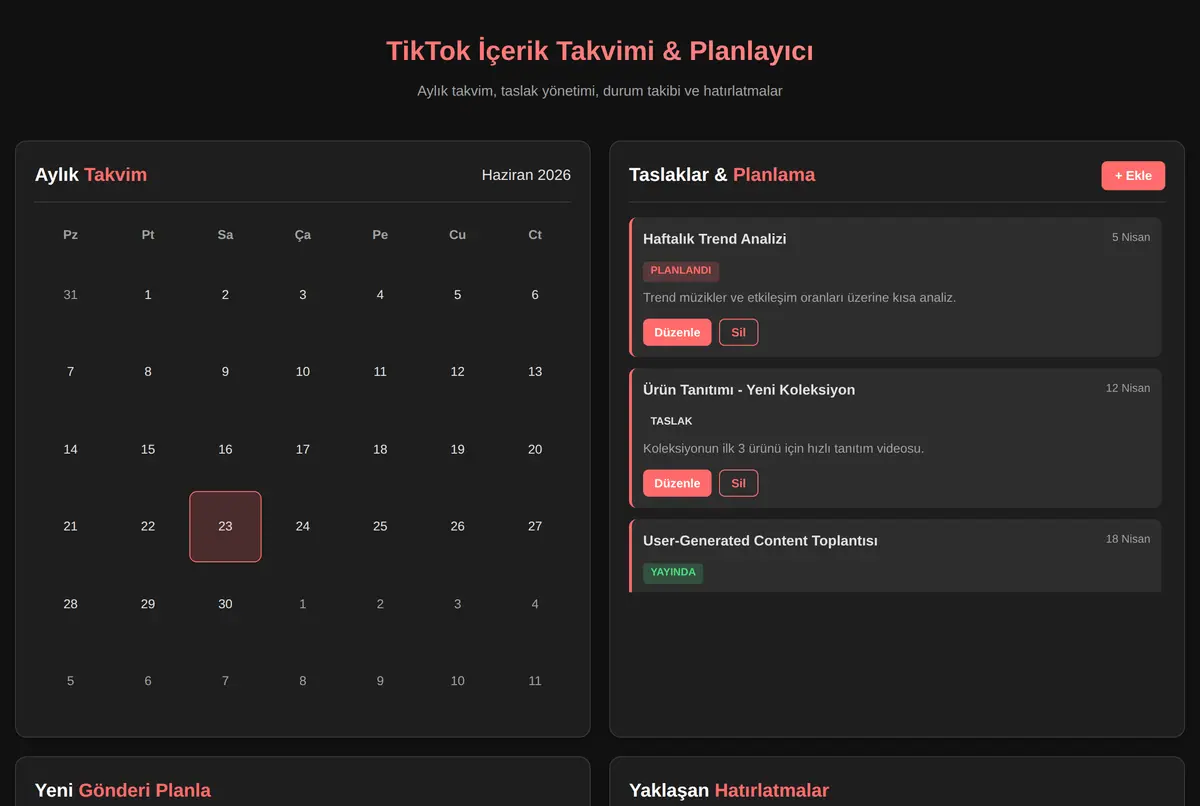This screenshot has width=1200, height=806.
Task: Click day 19 in the calendar
Action: click(457, 449)
